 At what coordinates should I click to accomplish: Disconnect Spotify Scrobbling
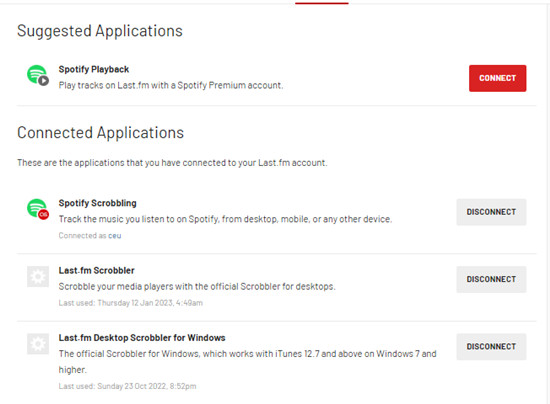click(491, 212)
